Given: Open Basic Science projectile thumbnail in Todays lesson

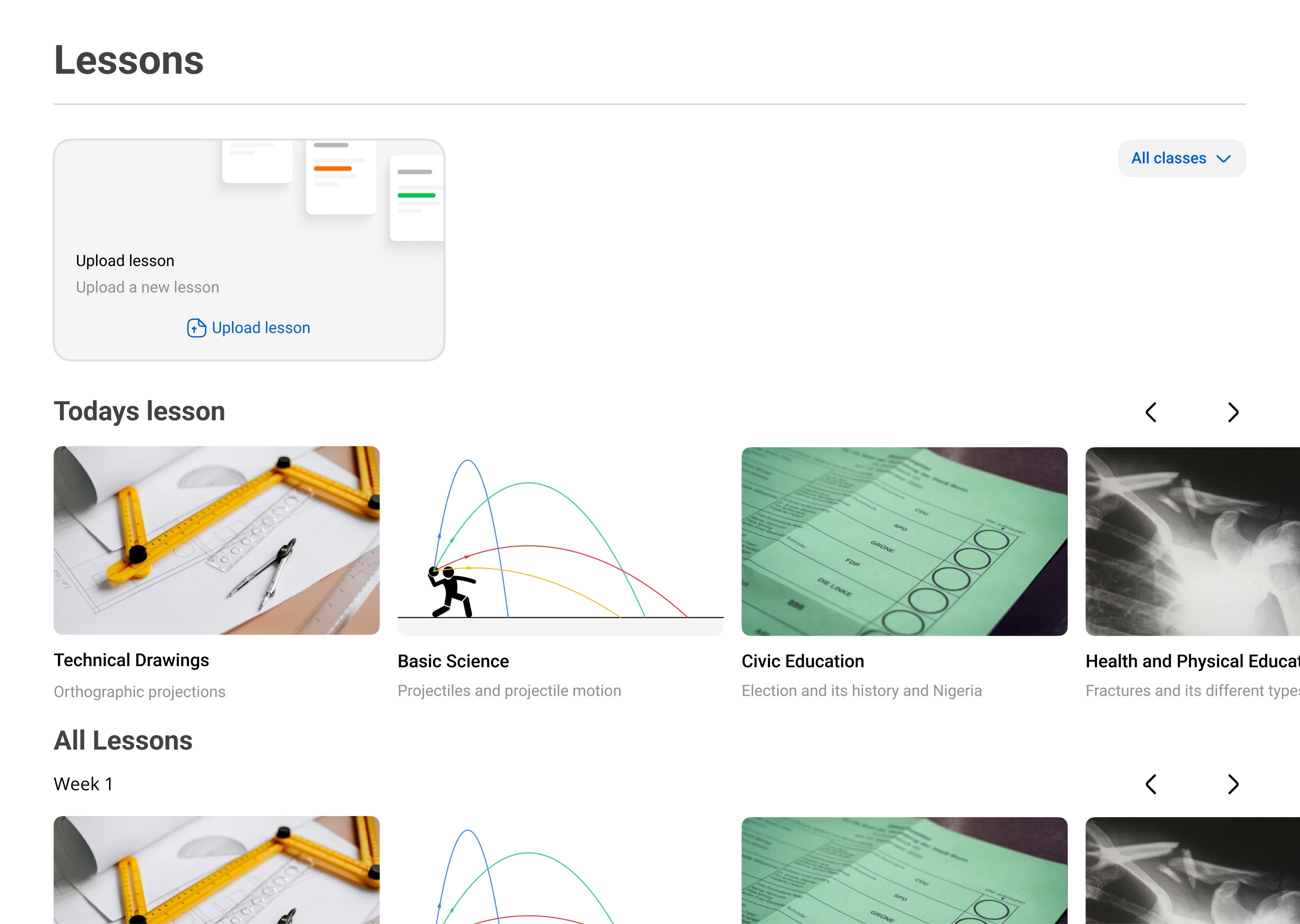Looking at the screenshot, I should [x=560, y=540].
